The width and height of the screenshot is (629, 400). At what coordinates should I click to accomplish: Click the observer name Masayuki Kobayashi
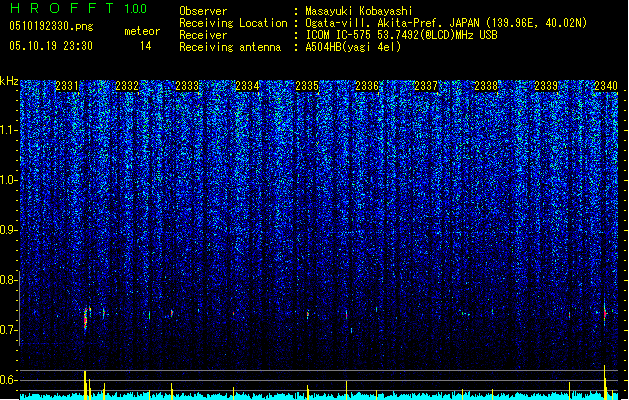tap(359, 11)
